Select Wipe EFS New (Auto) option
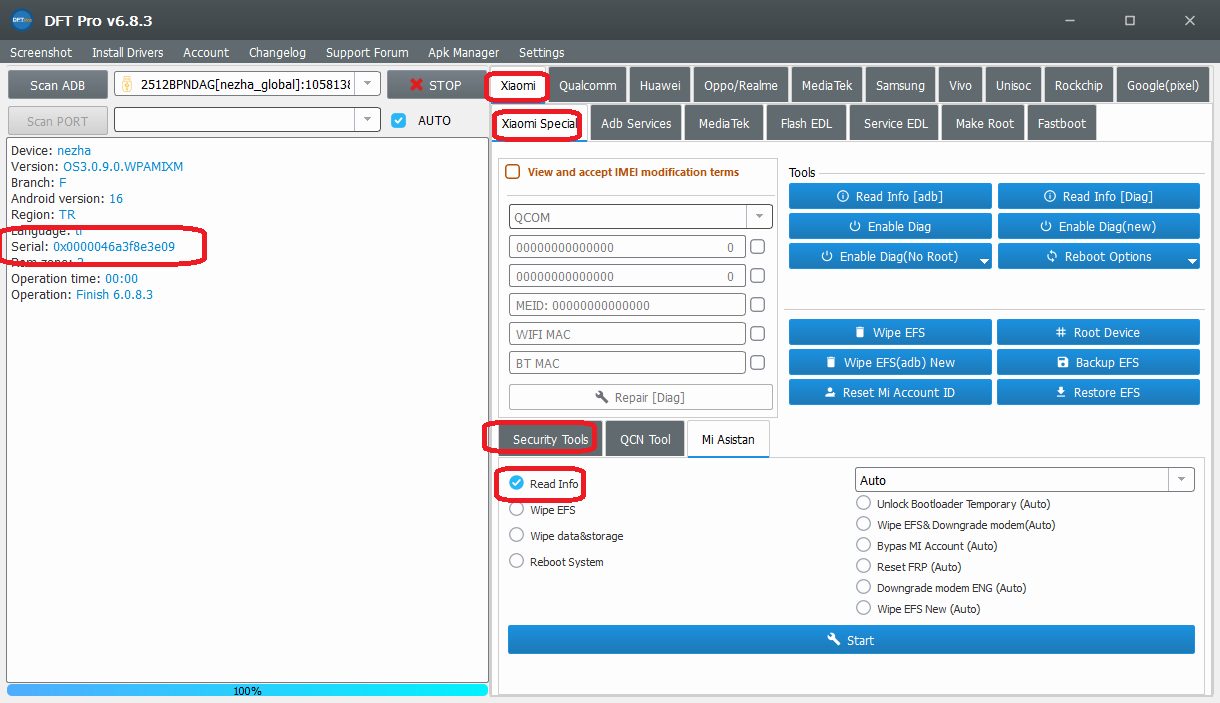This screenshot has width=1220, height=703. point(864,608)
